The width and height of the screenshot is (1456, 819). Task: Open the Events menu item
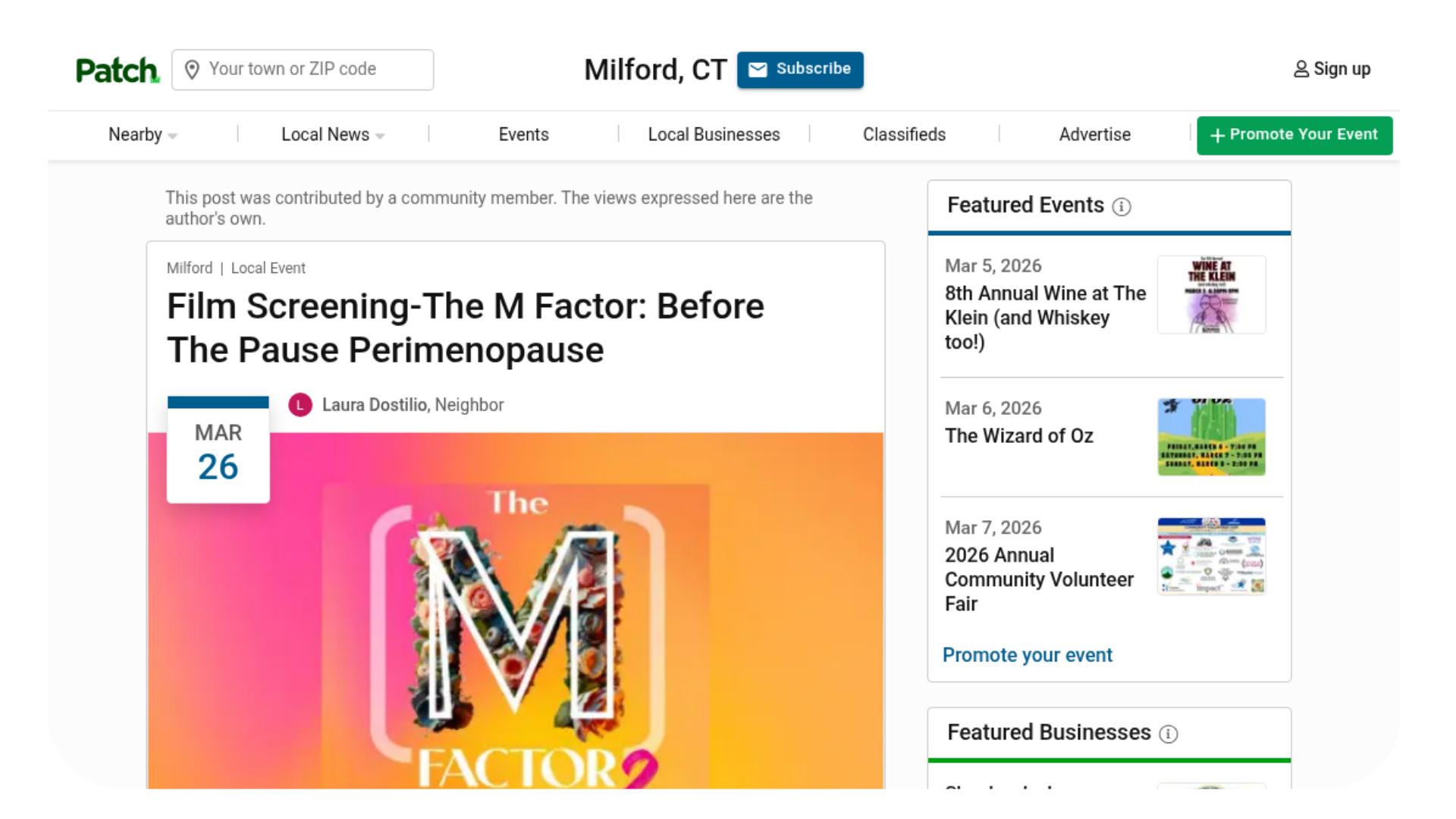tap(523, 135)
